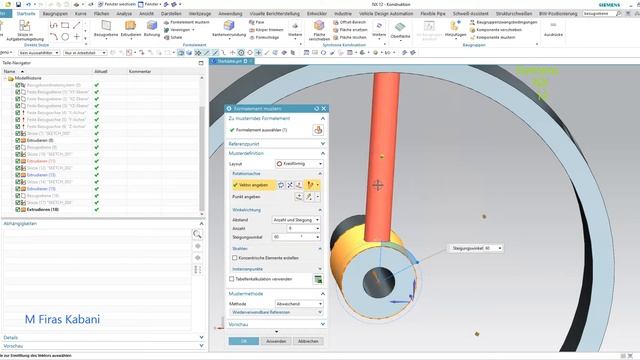640x360 pixels.
Task: Click the Oberfläche tool icon
Action: tap(400, 28)
